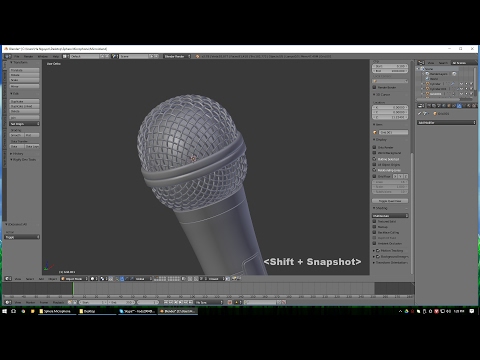Screen dimensions: 480x360
Task: Click the timeline current frame field
Action: (148, 302)
